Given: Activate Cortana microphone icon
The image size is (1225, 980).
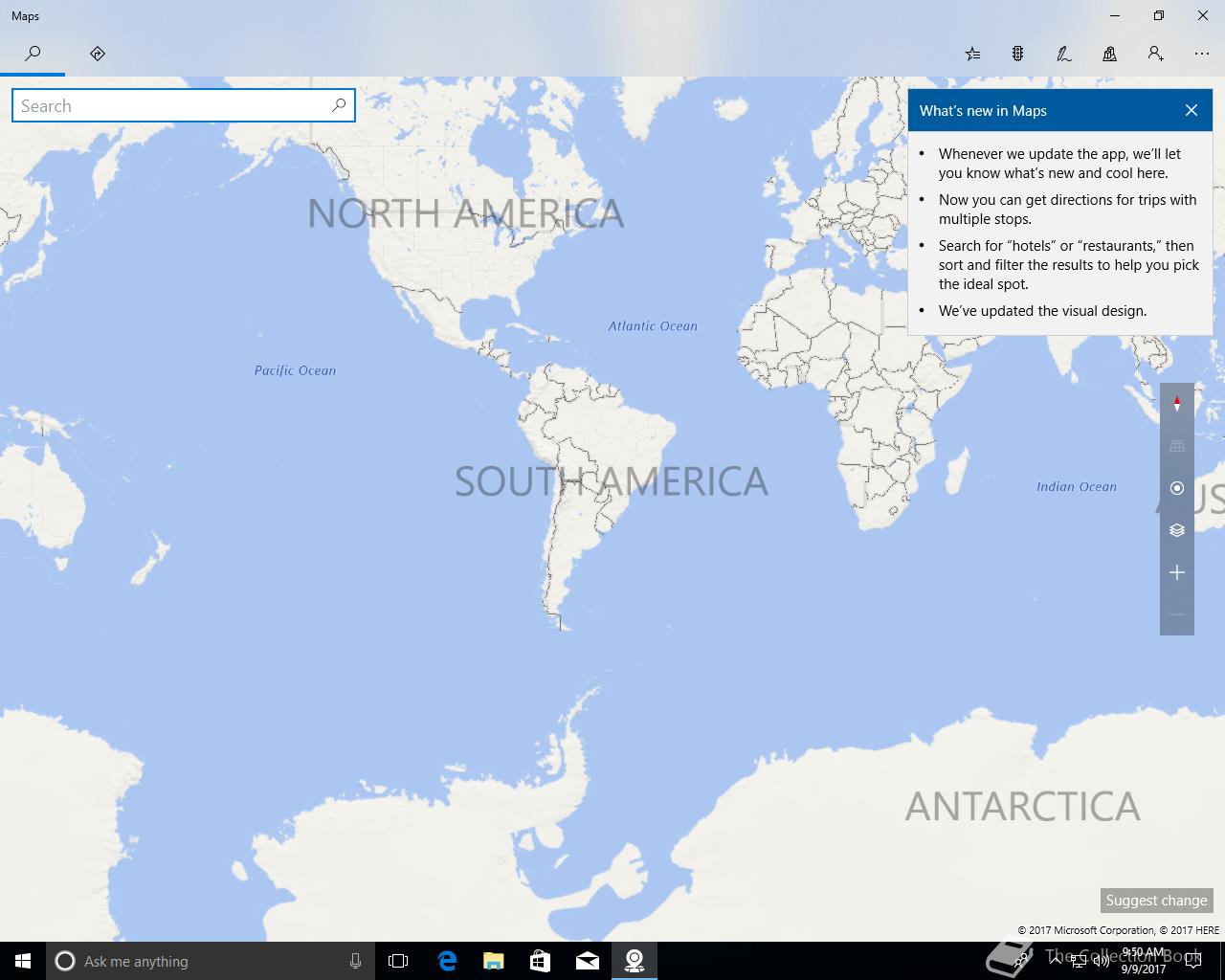Looking at the screenshot, I should [x=355, y=961].
